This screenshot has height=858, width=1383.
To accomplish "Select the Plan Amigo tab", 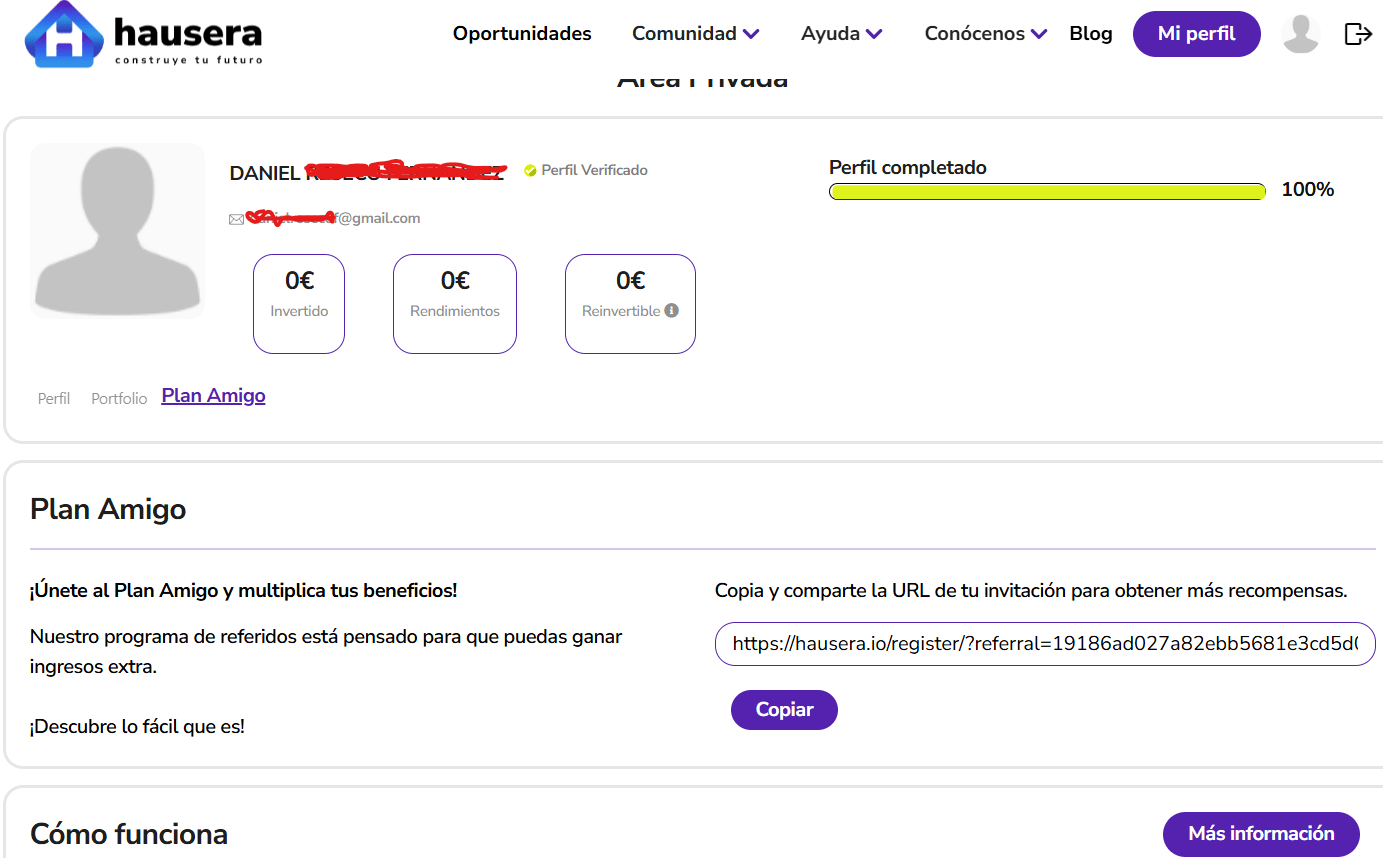I will pos(214,396).
